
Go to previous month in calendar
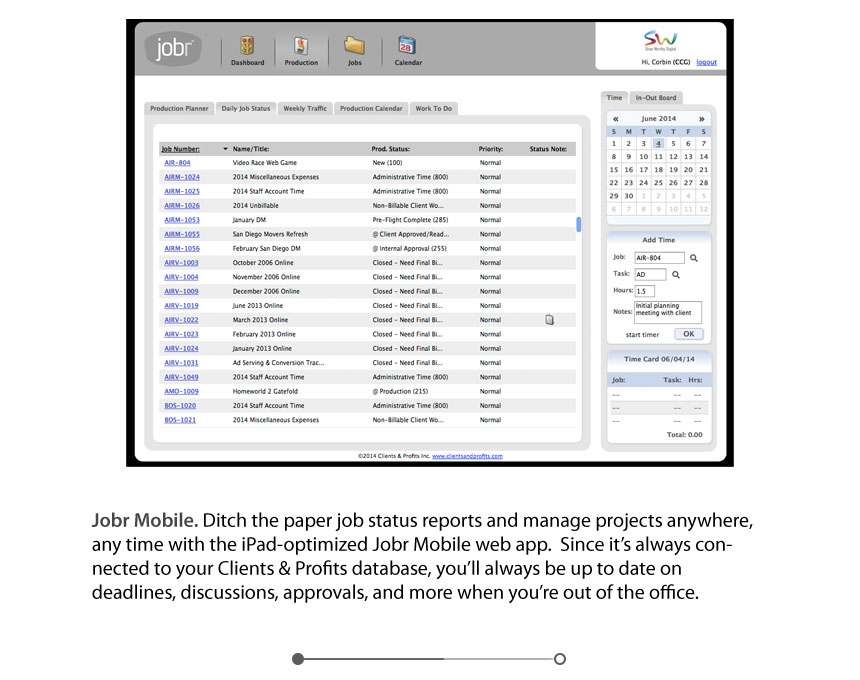click(x=615, y=119)
